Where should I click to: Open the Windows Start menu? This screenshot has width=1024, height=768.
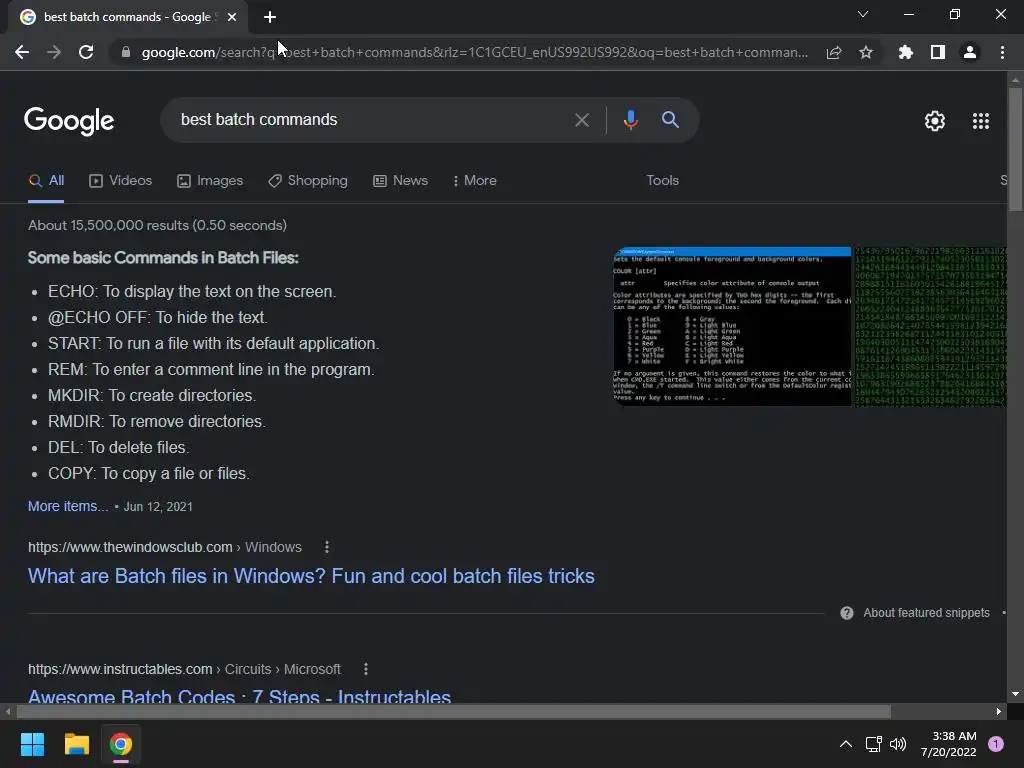coord(32,744)
